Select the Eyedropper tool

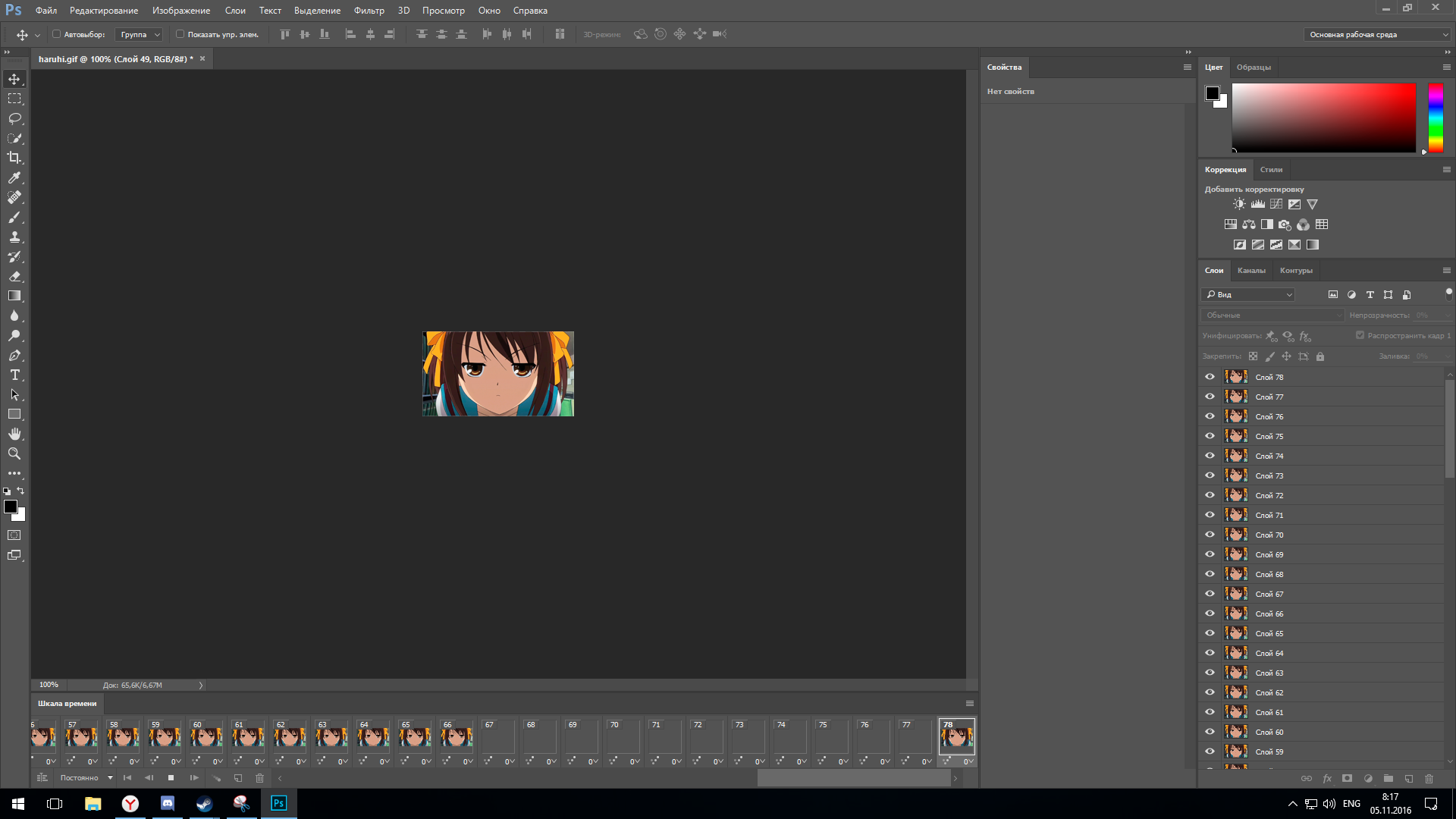[14, 177]
